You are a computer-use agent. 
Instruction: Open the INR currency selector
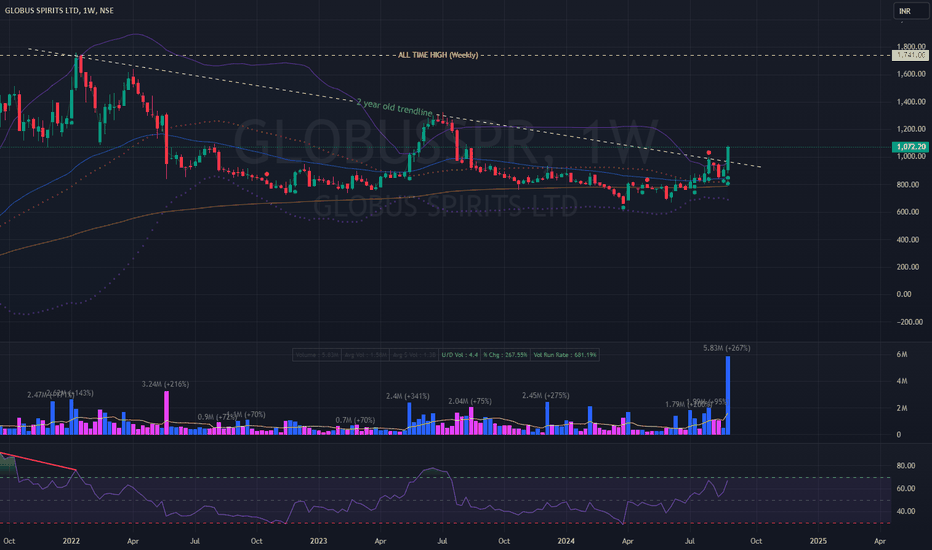click(910, 11)
